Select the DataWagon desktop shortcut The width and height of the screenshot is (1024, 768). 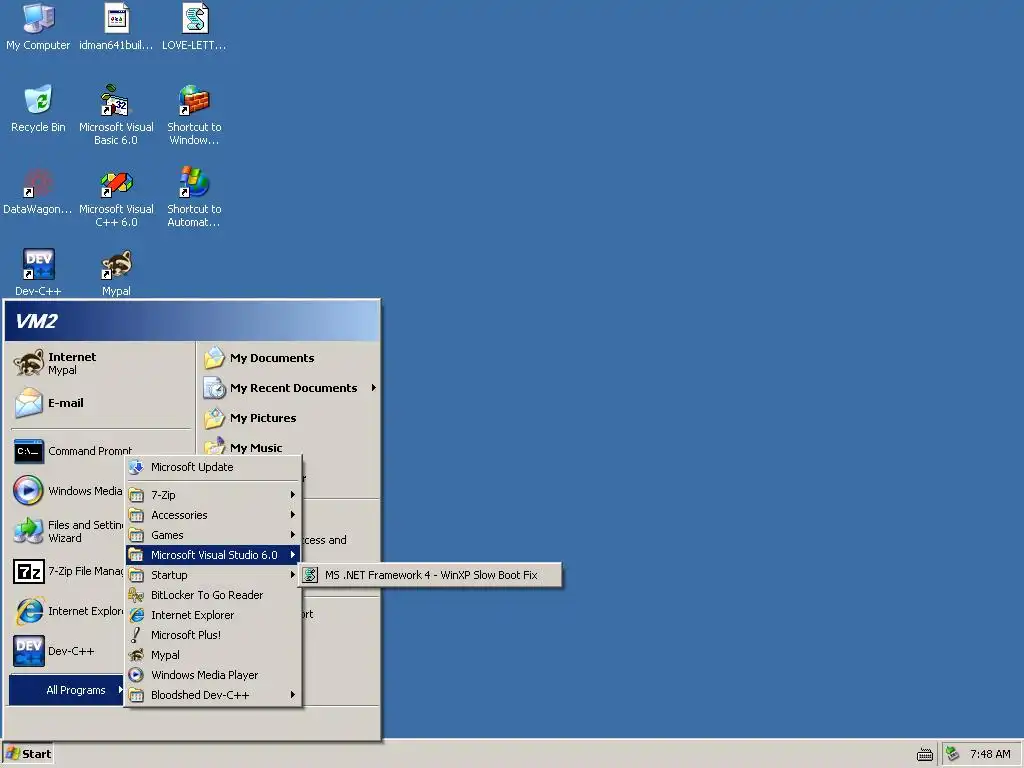(x=38, y=191)
